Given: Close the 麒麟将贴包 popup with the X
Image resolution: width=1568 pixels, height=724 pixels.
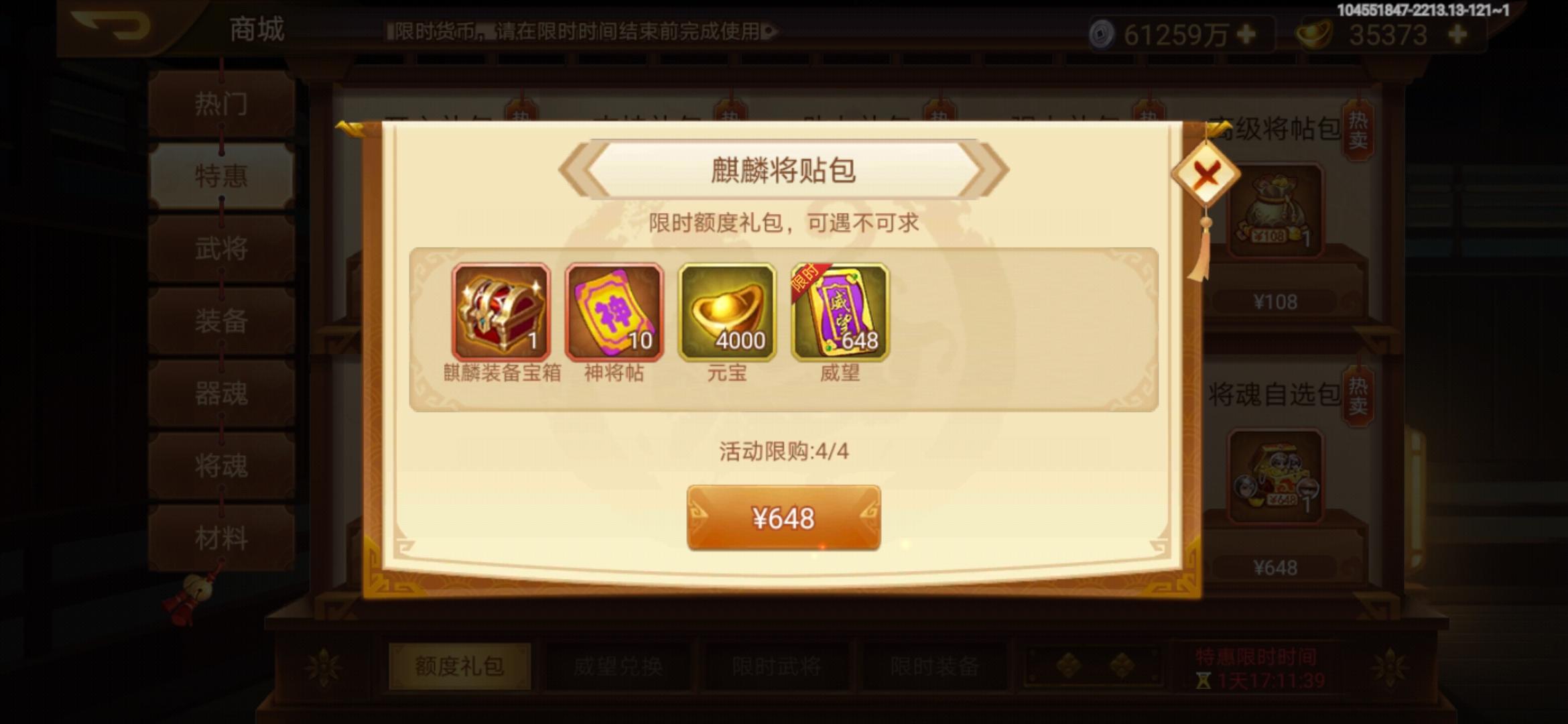Looking at the screenshot, I should [x=1205, y=176].
